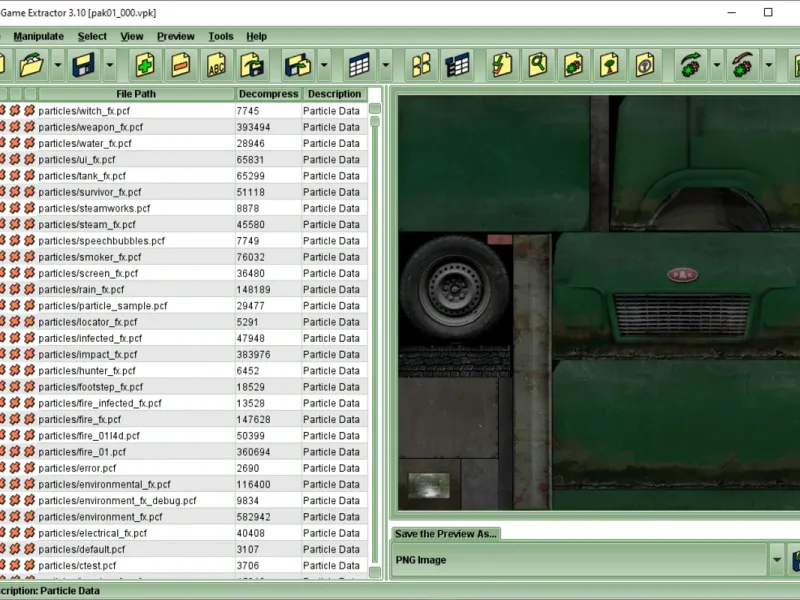Click decompress size value 383976

[x=254, y=355]
